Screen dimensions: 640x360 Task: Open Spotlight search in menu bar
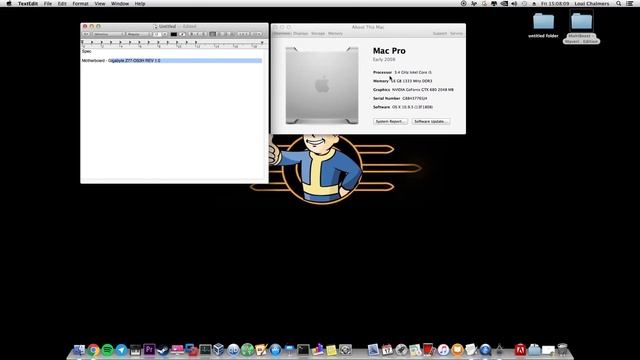pyautogui.click(x=618, y=3)
